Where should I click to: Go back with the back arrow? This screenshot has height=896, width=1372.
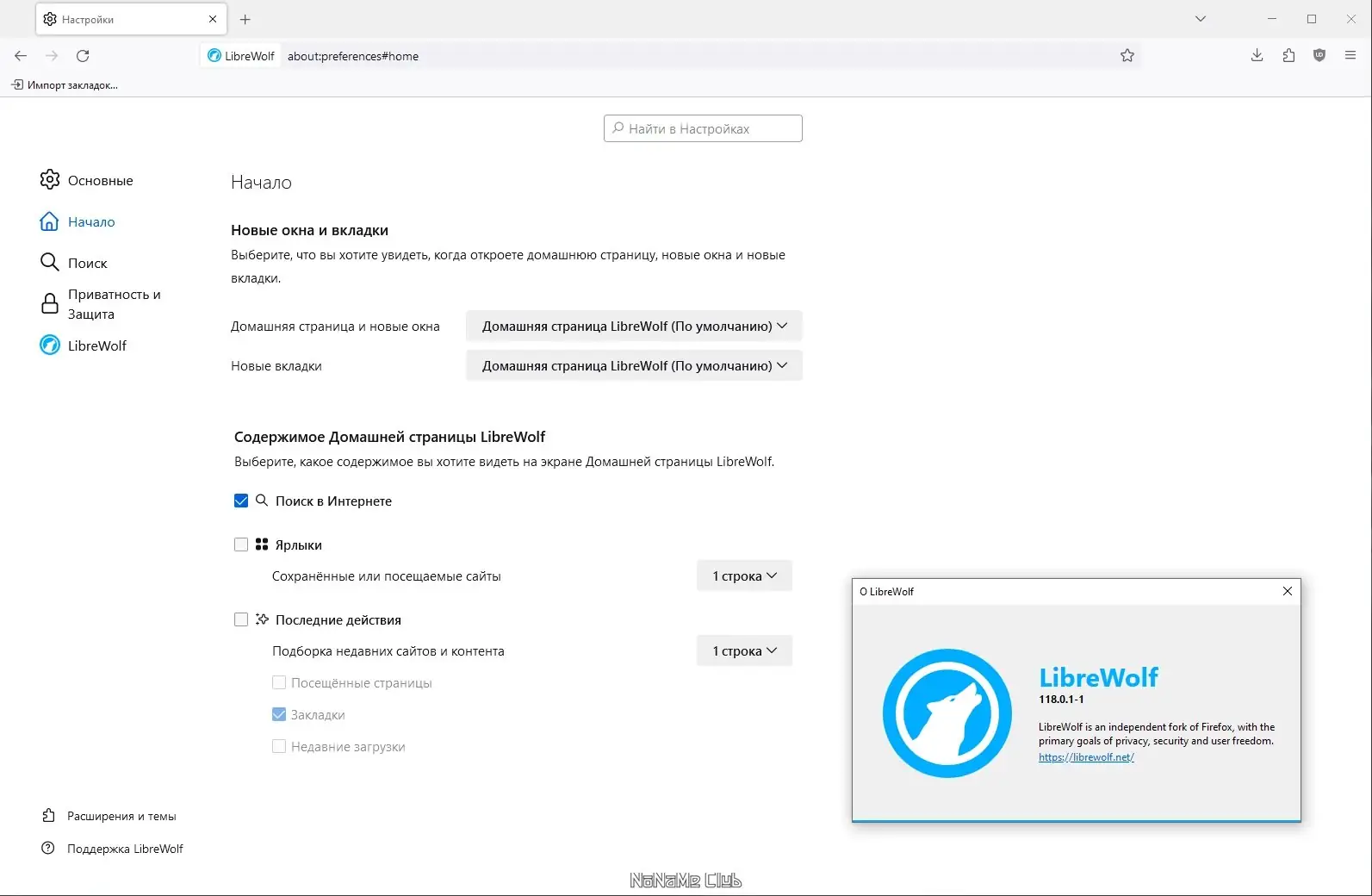pyautogui.click(x=21, y=56)
